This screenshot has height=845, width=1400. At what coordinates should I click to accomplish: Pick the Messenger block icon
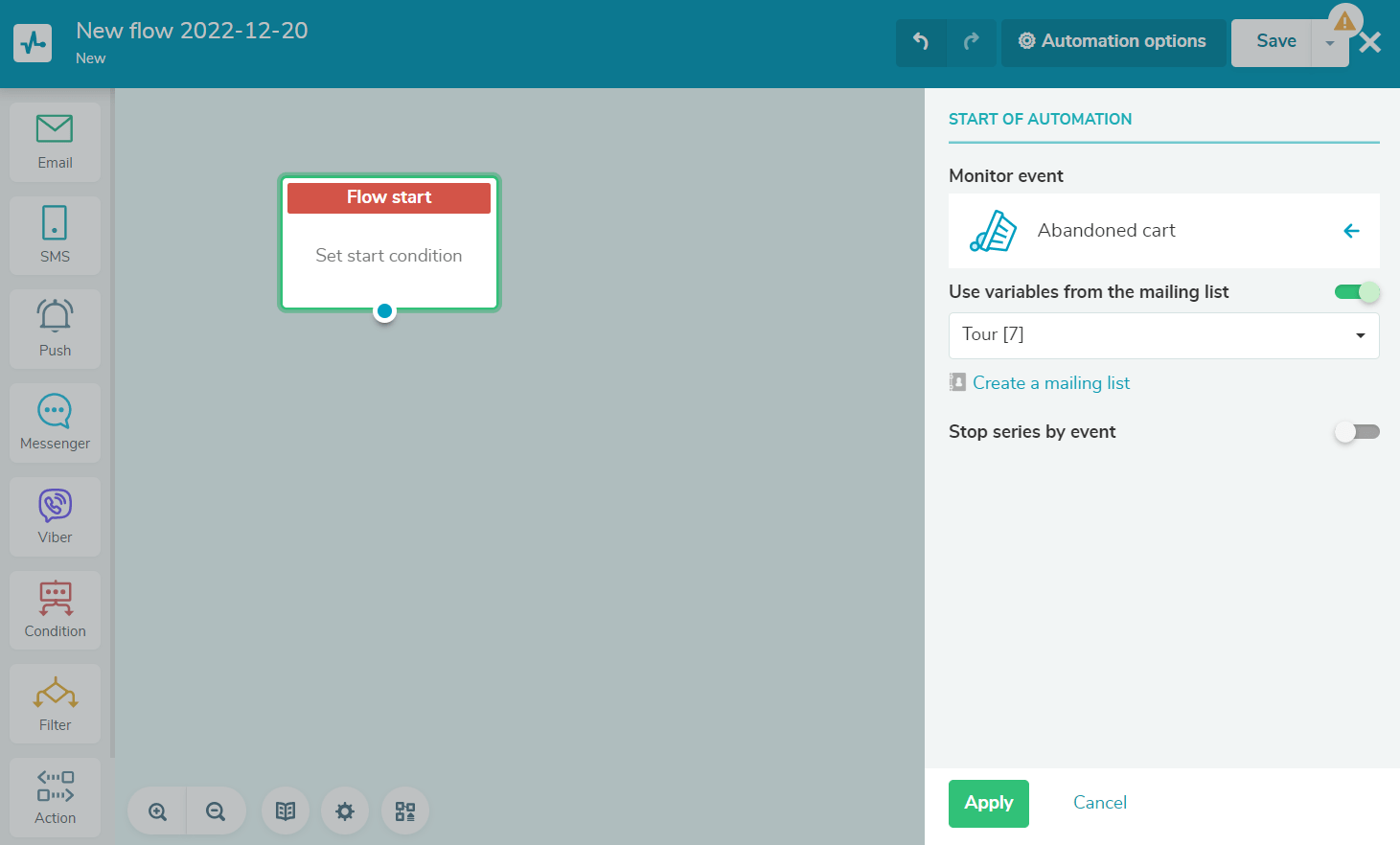click(55, 422)
